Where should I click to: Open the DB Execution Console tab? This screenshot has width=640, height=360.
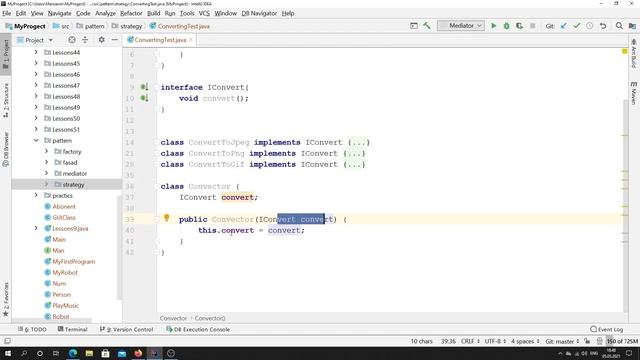pyautogui.click(x=198, y=329)
